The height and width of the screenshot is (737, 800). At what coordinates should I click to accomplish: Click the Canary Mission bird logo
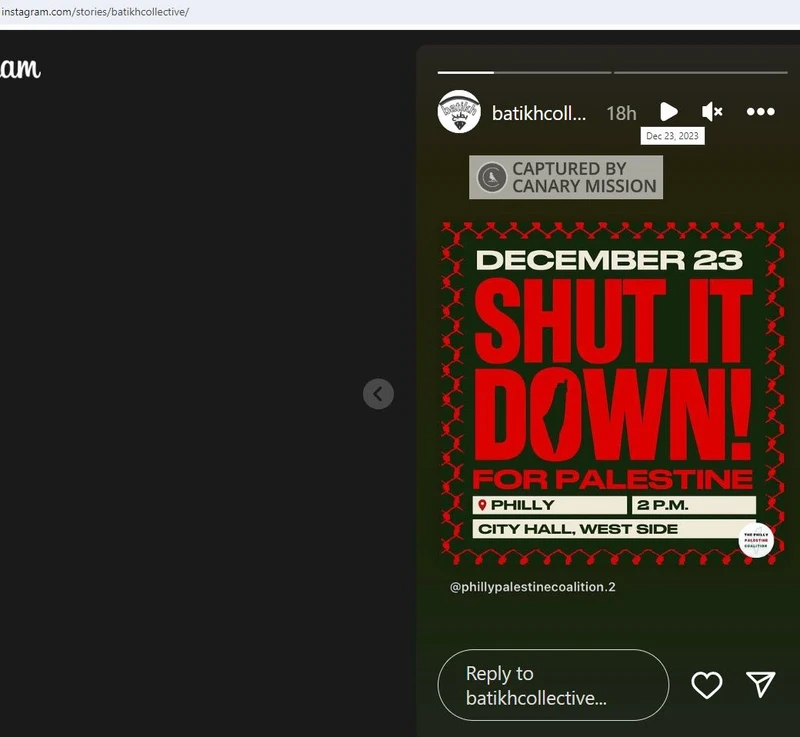click(x=491, y=177)
